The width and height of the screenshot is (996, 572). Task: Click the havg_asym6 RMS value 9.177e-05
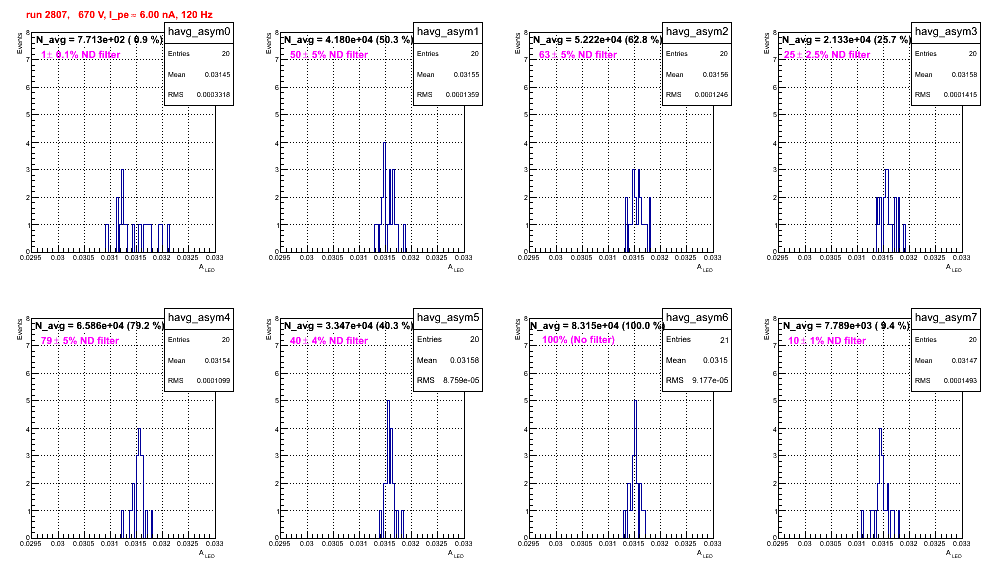click(710, 381)
